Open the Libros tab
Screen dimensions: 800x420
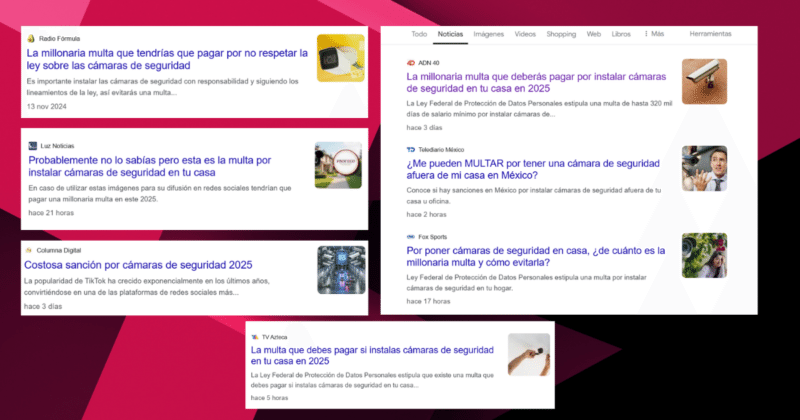coord(621,34)
